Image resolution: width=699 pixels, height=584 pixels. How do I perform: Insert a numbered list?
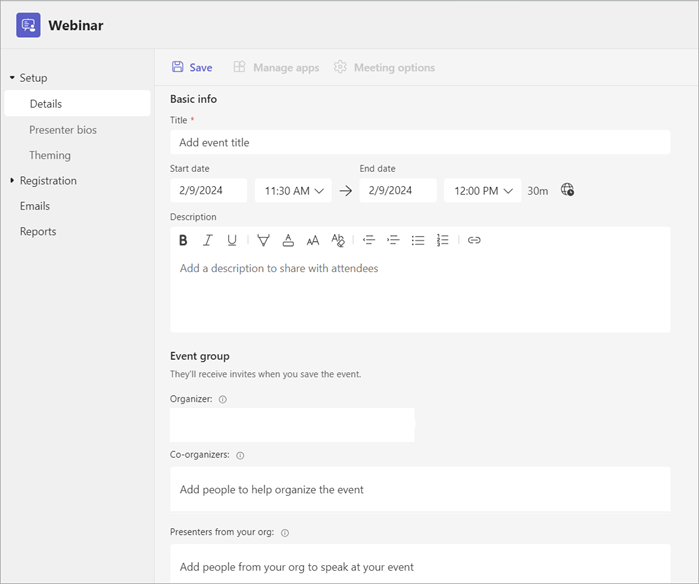tap(443, 240)
